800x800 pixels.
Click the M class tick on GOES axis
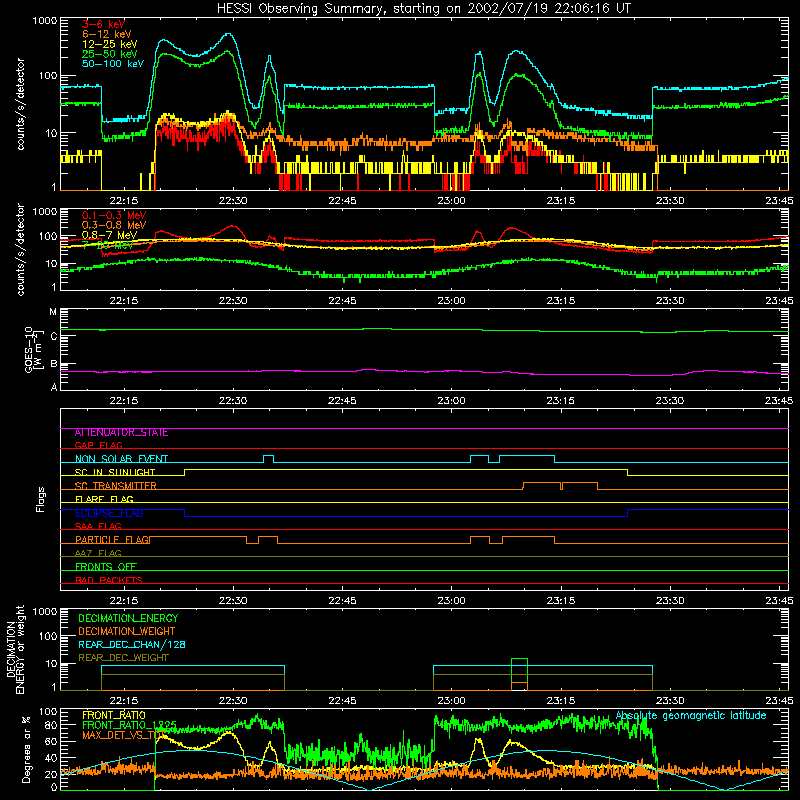click(x=53, y=312)
